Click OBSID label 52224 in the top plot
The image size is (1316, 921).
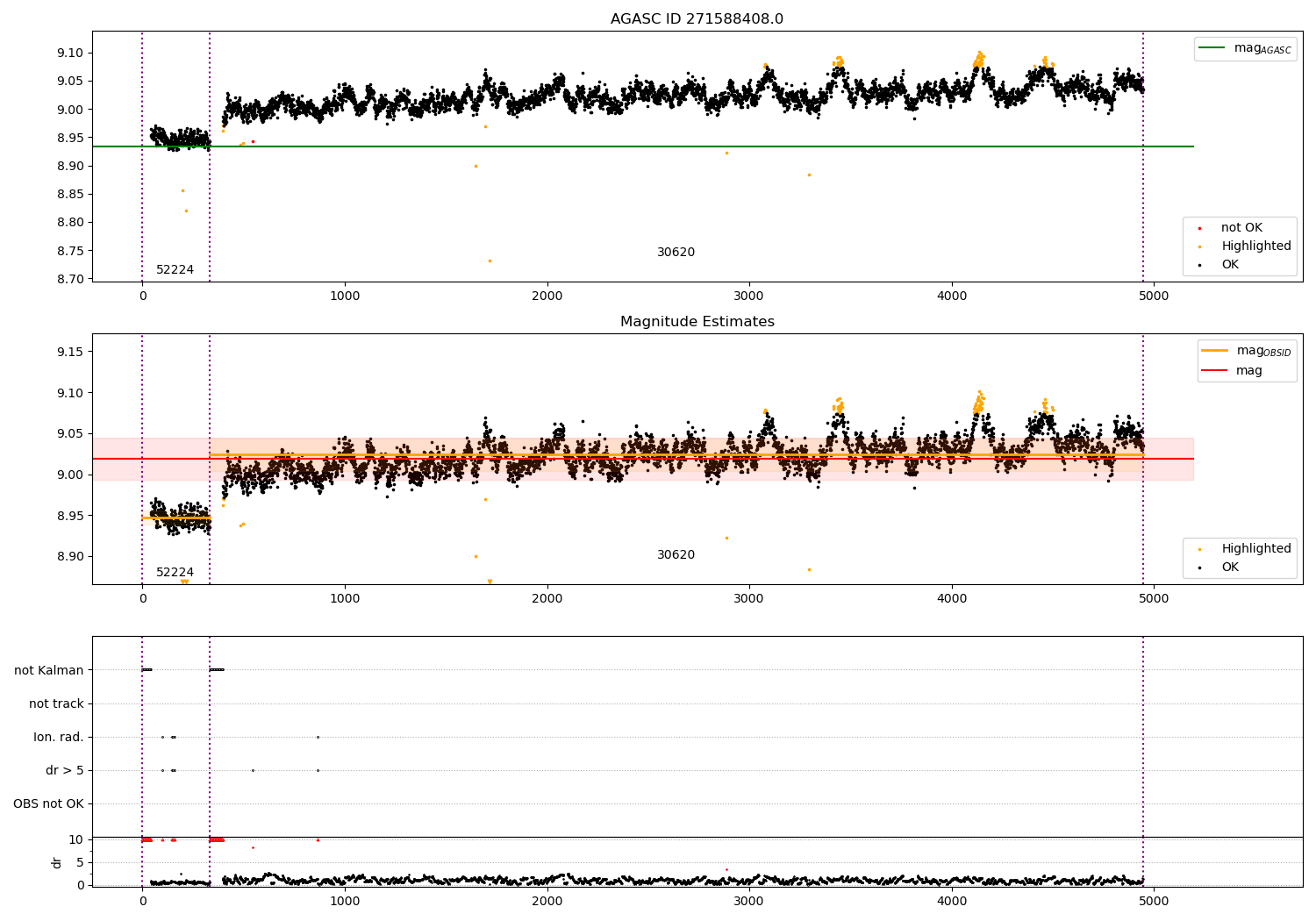coord(175,270)
